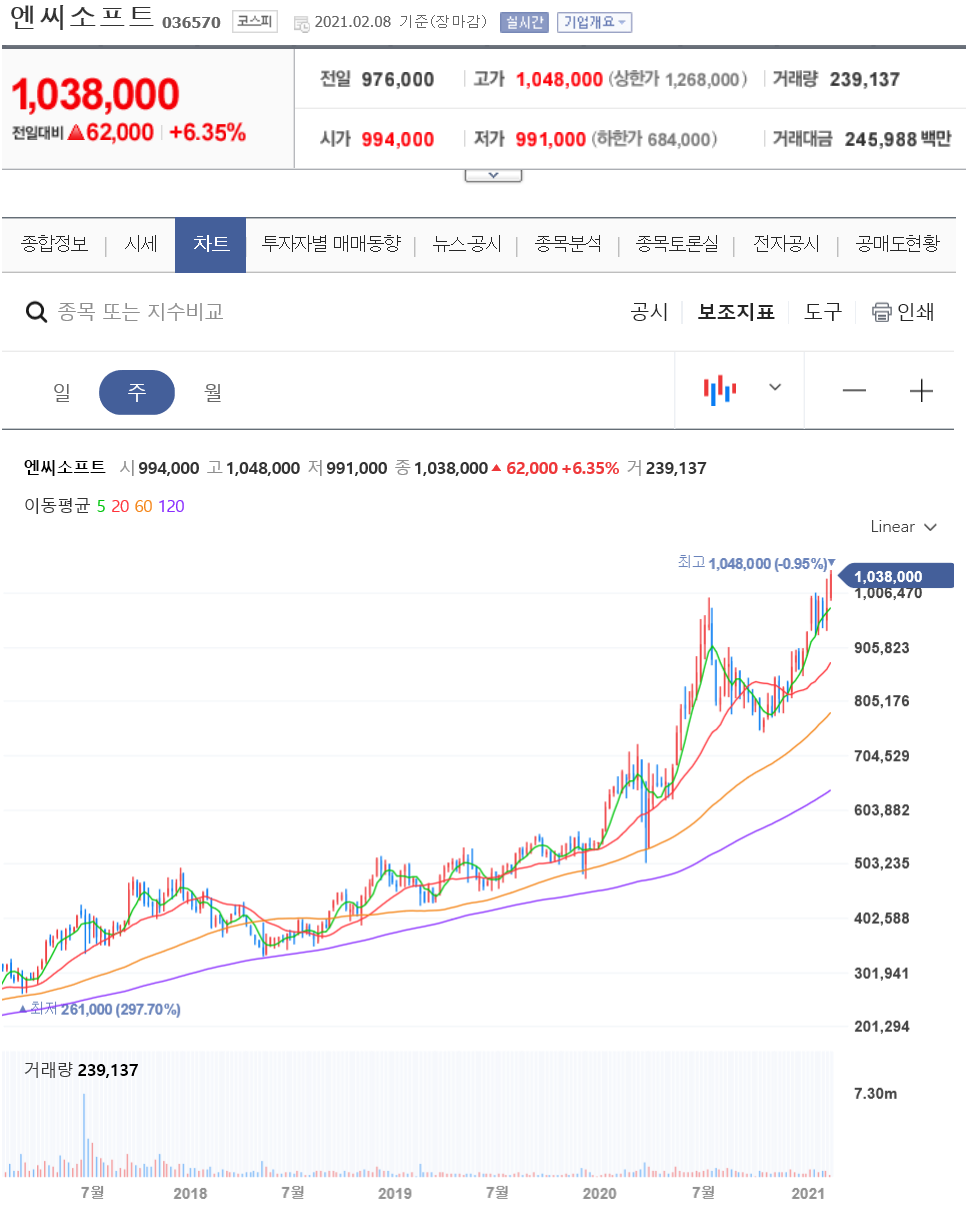The height and width of the screenshot is (1225, 966).
Task: Open the 공매도현황 tab
Action: [898, 244]
